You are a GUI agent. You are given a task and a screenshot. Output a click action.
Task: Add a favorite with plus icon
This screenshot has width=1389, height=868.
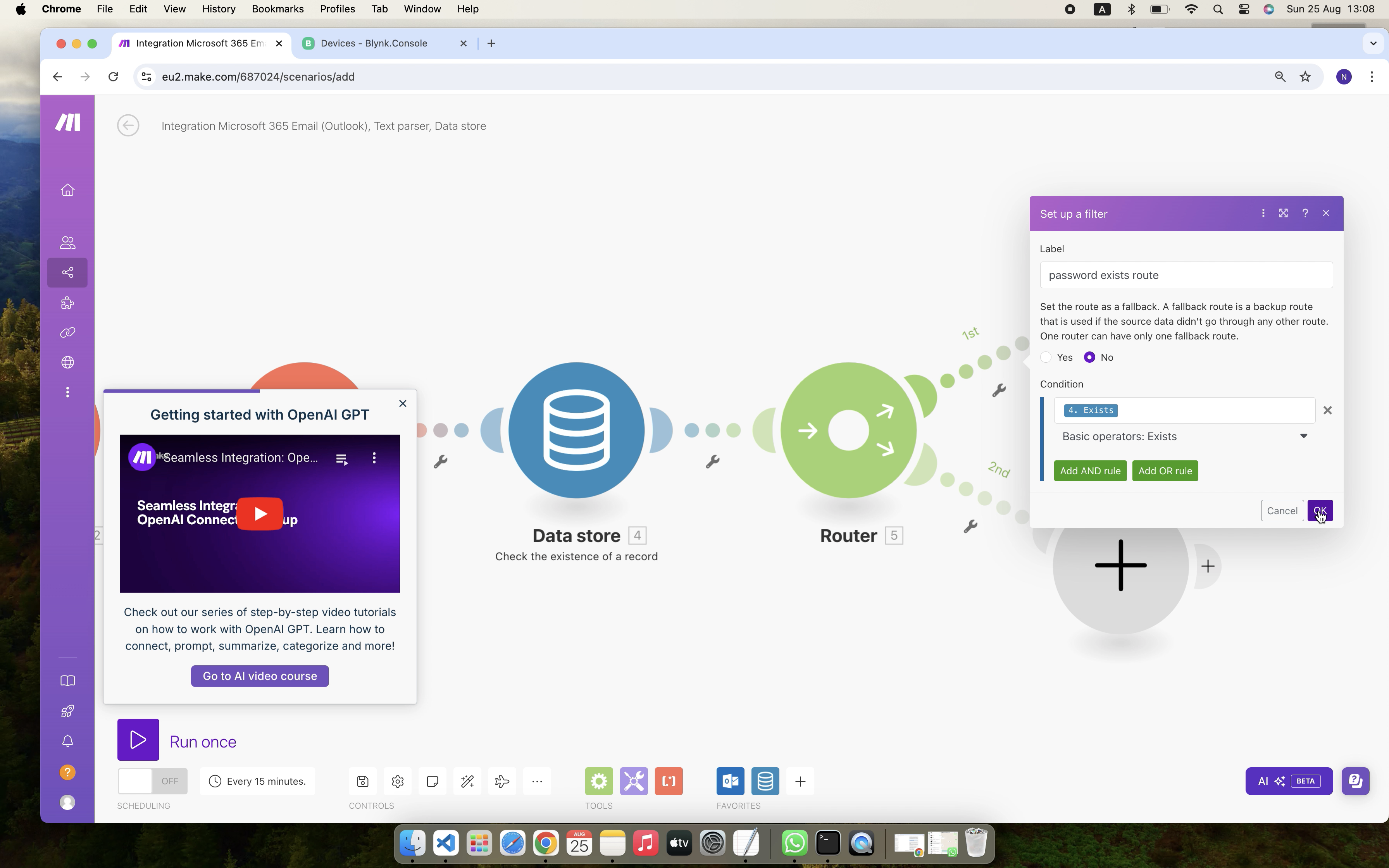pos(800,781)
